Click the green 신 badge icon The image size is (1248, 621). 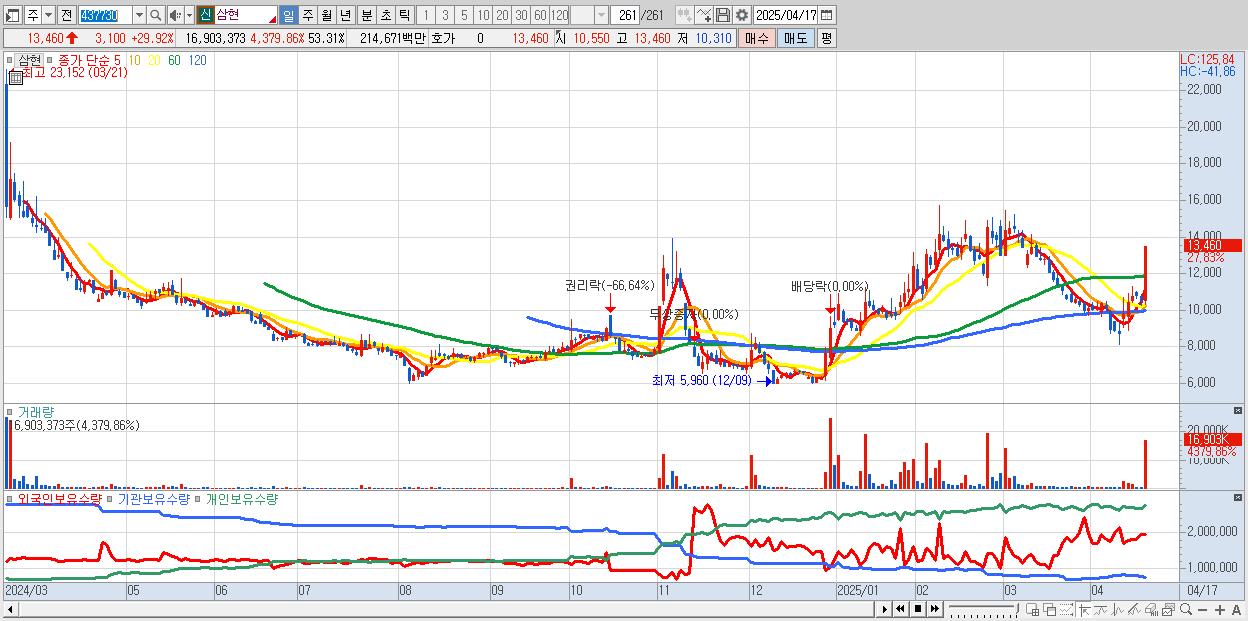(x=204, y=15)
